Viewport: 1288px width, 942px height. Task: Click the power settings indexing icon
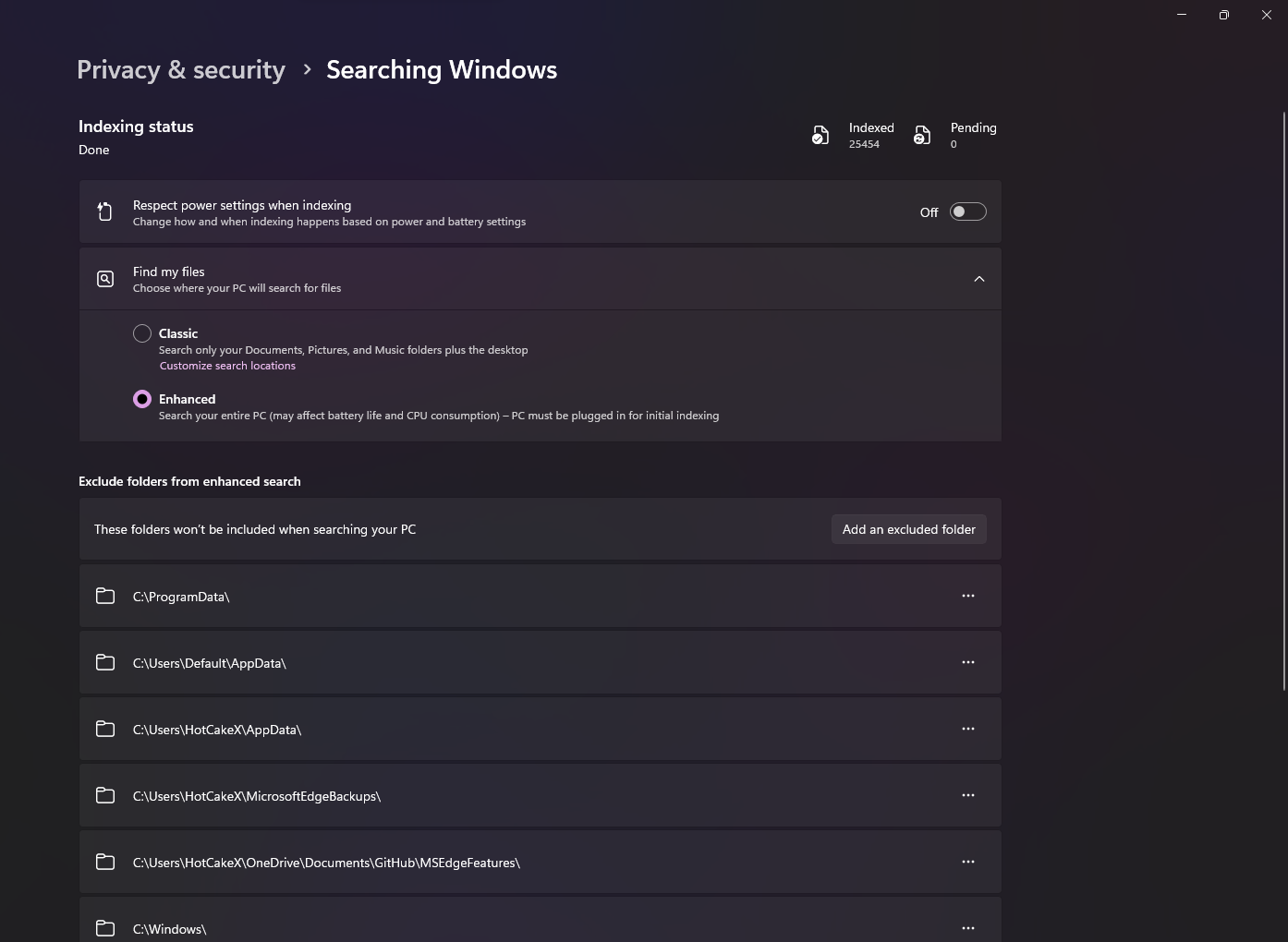tap(104, 211)
